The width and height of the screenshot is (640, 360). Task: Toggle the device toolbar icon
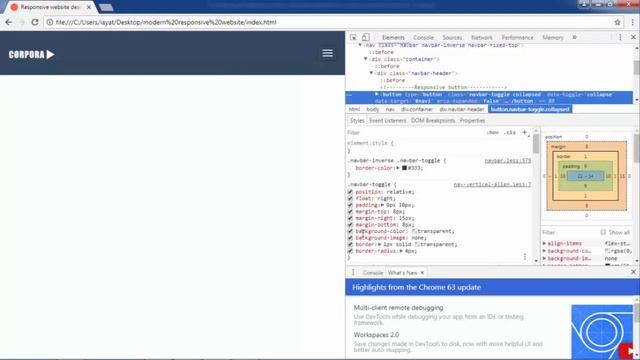click(365, 37)
